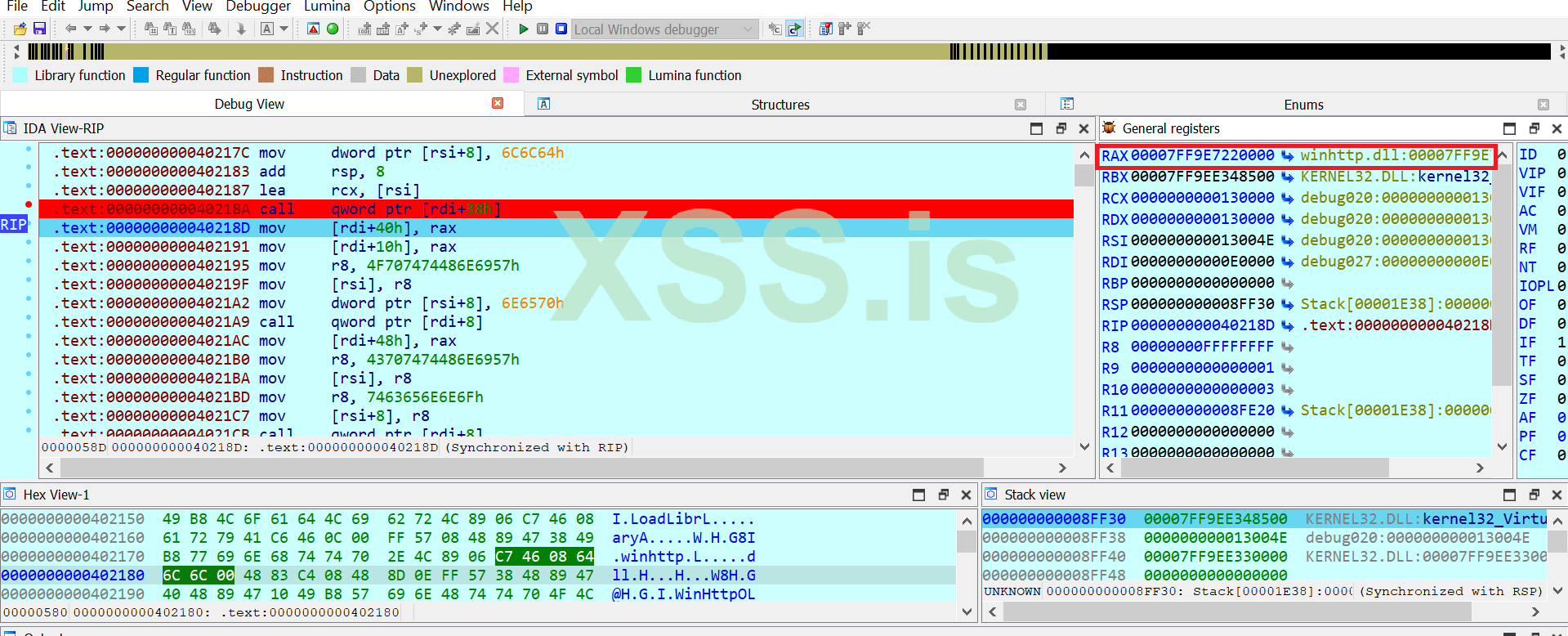Click the search next binoculars icon
The width and height of the screenshot is (1568, 636).
click(x=214, y=29)
